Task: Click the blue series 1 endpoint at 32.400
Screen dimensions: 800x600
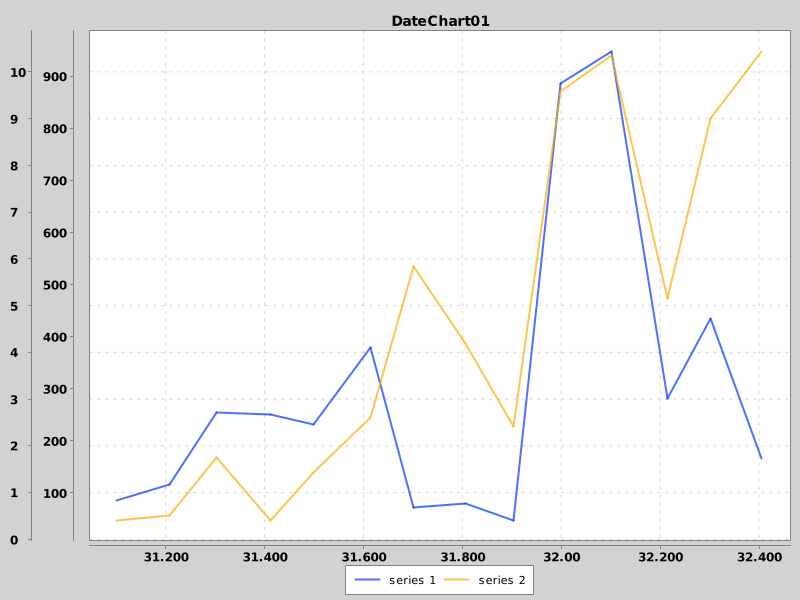Action: coord(761,458)
